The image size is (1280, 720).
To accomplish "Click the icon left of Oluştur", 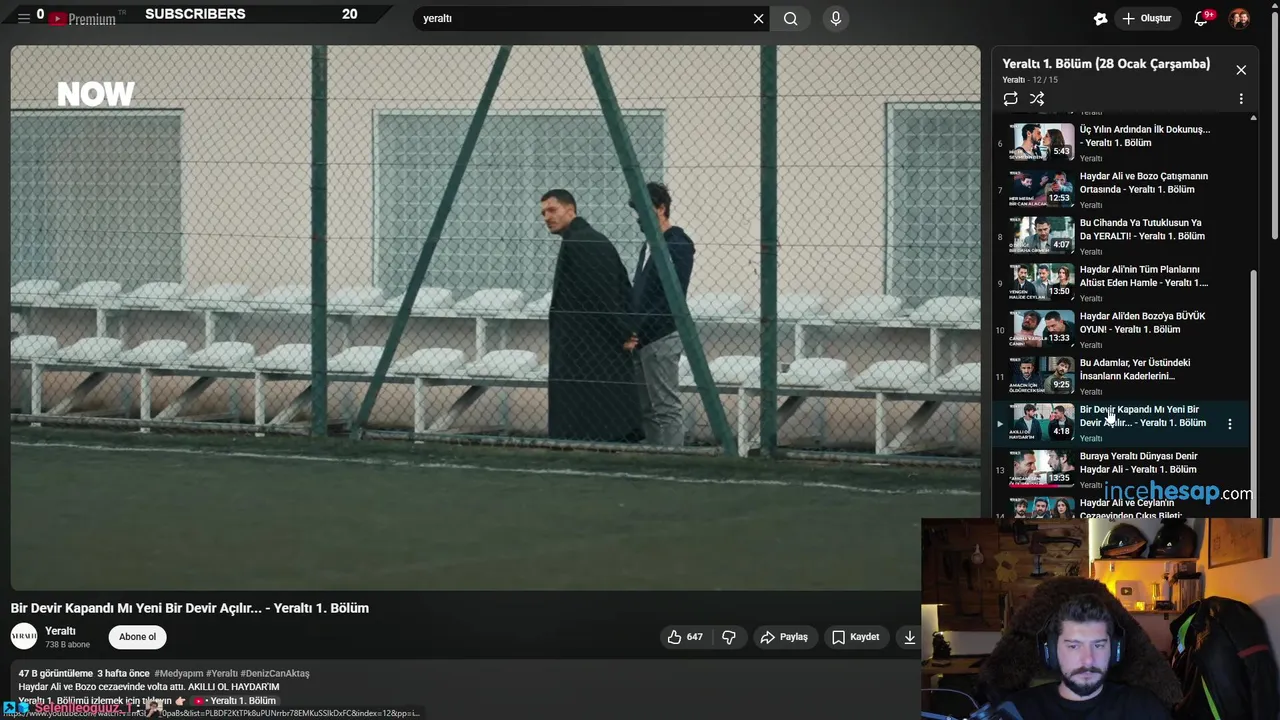I will pos(1101,18).
